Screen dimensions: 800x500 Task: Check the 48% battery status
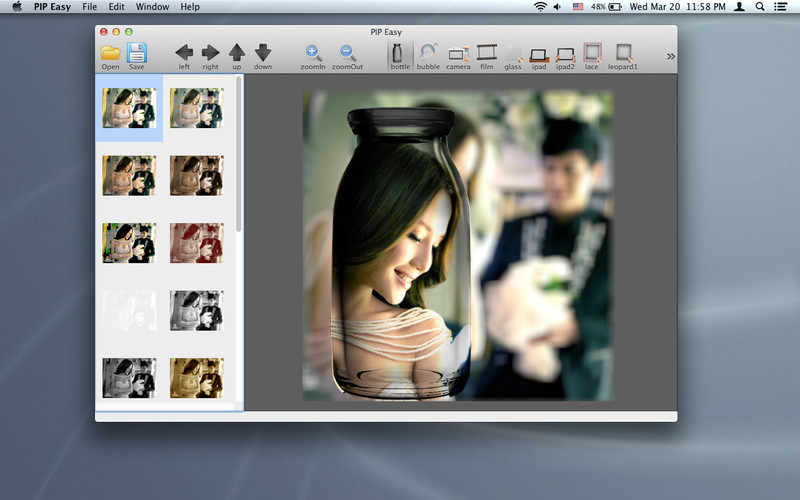pos(606,7)
